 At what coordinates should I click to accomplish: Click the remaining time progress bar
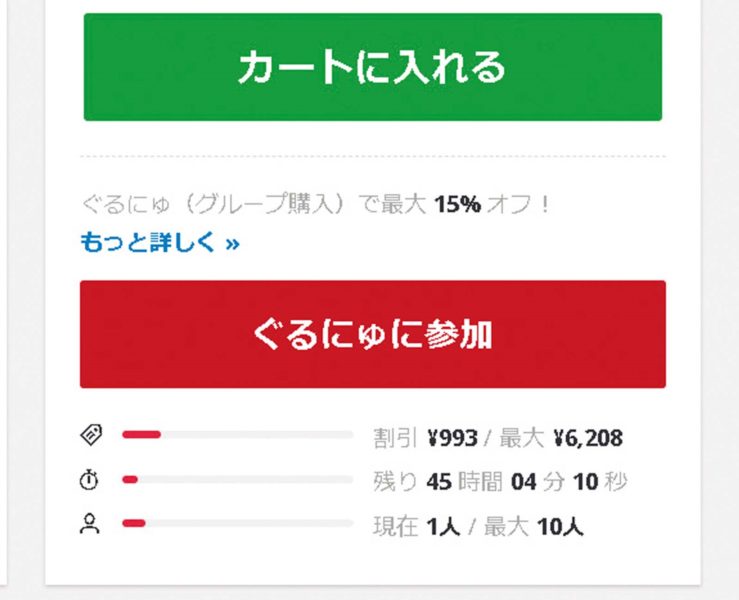238,480
